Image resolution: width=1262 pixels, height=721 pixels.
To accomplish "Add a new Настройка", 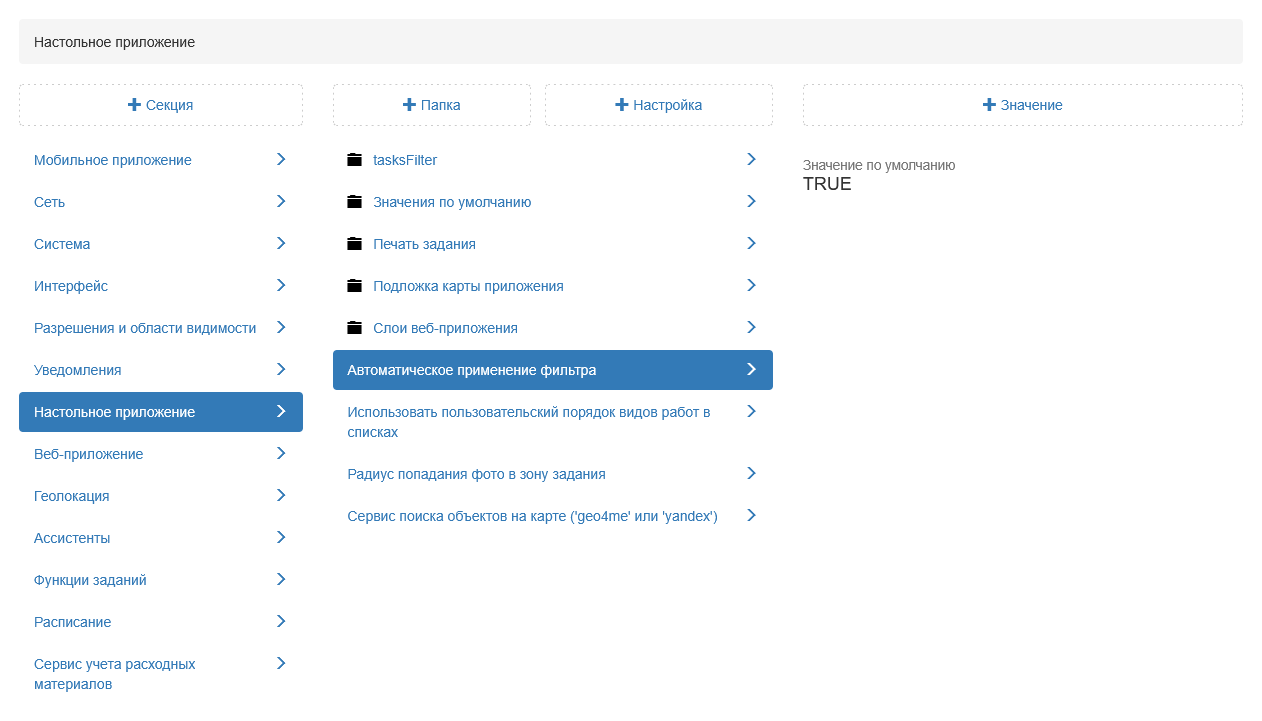I will coord(658,105).
